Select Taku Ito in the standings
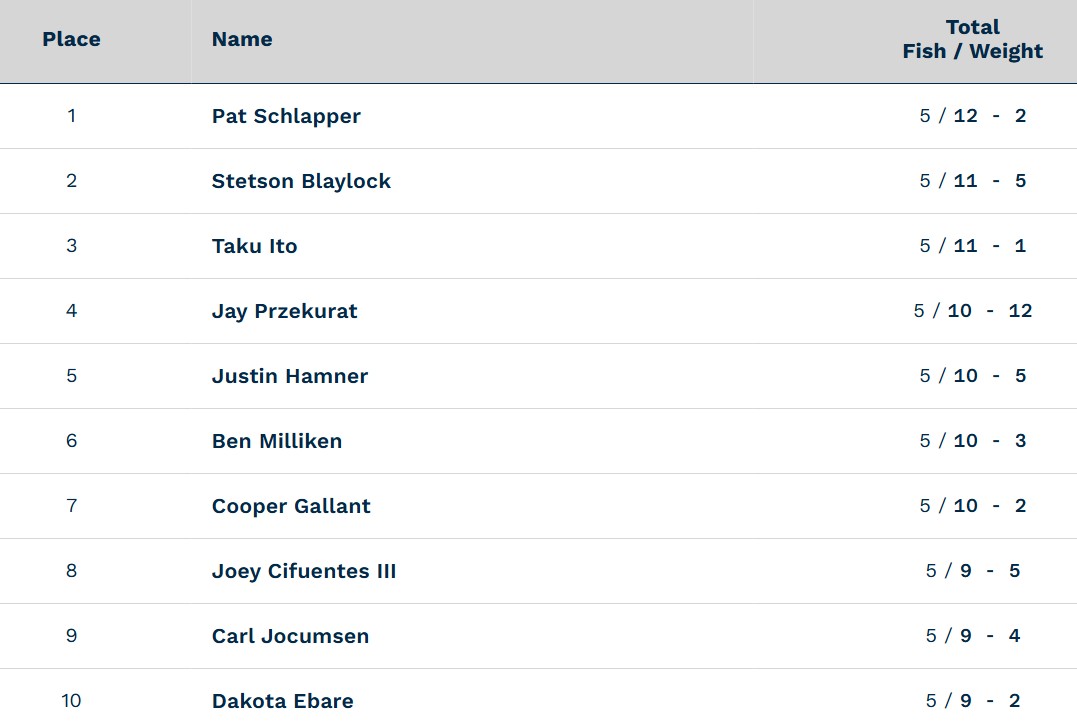1077x727 pixels. point(254,246)
